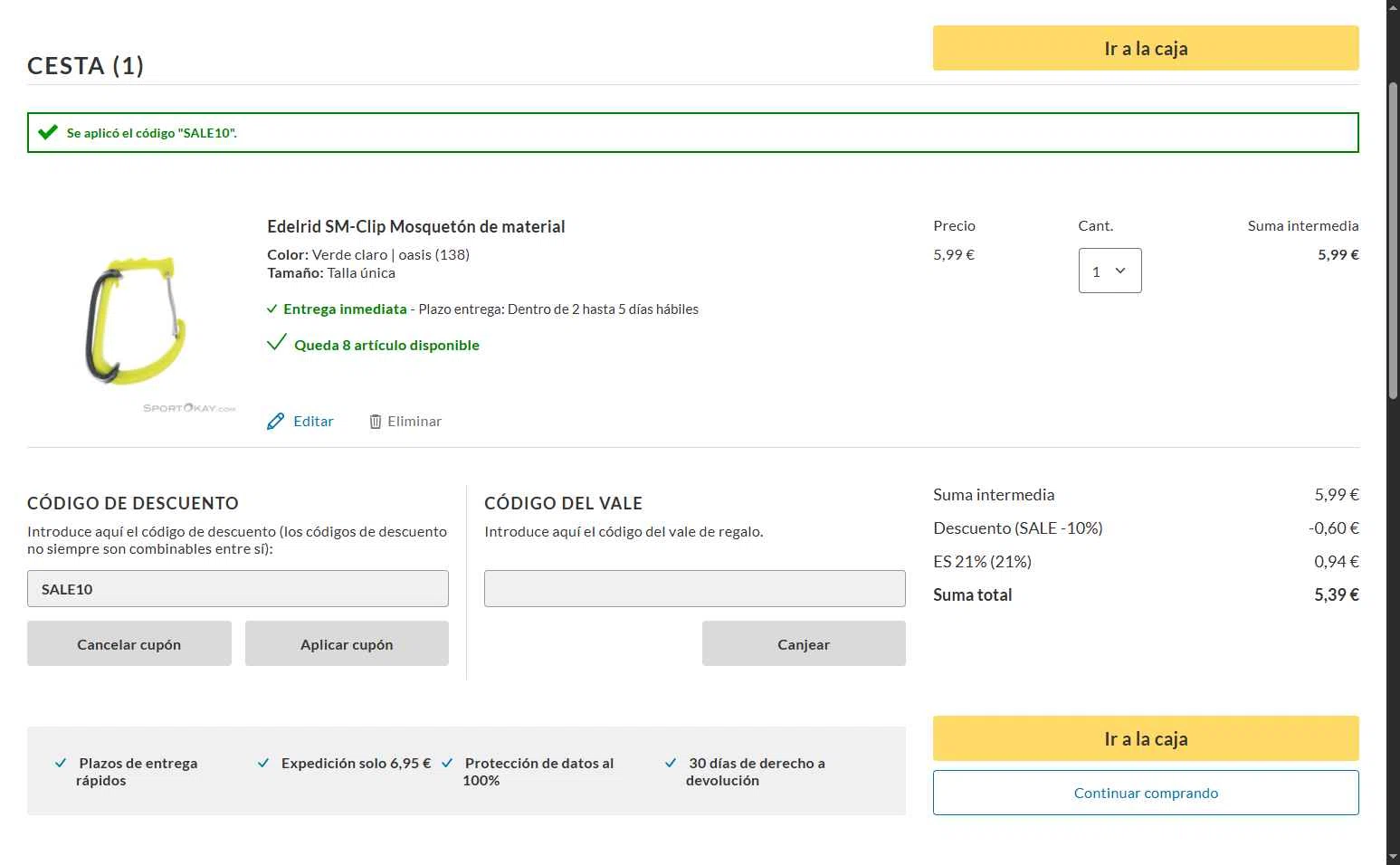Click Queda 8 artículo disponible text

(x=386, y=345)
